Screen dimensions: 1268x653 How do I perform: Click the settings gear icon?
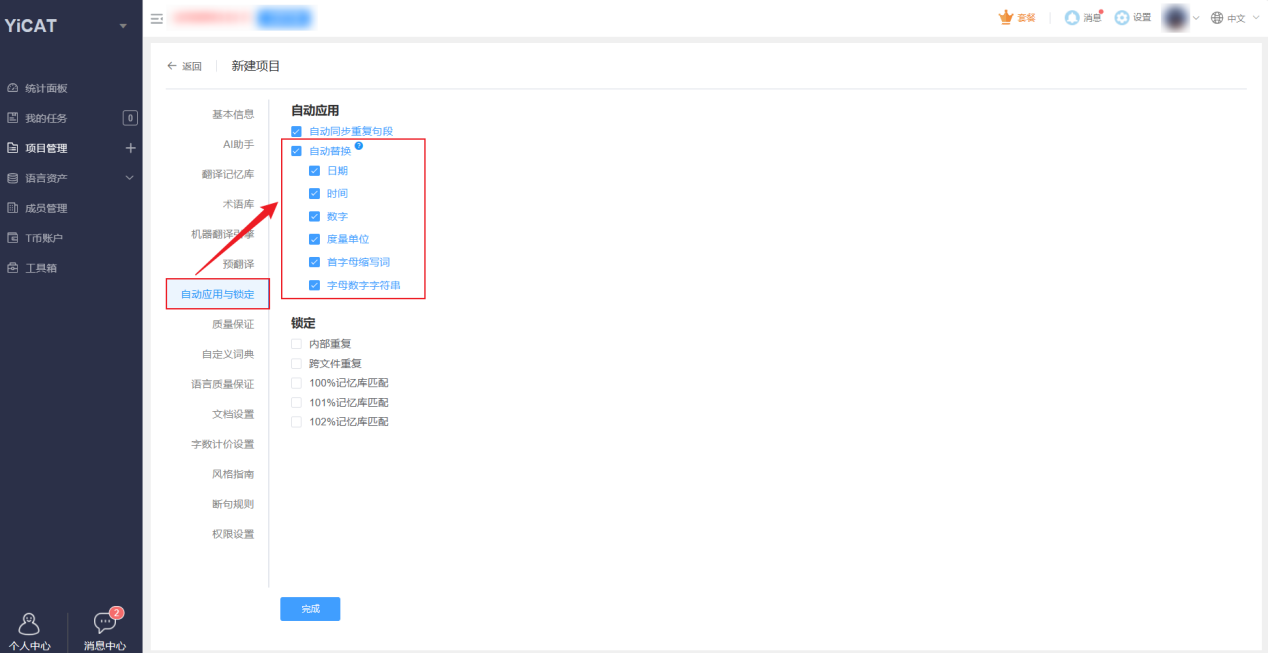[x=1122, y=18]
